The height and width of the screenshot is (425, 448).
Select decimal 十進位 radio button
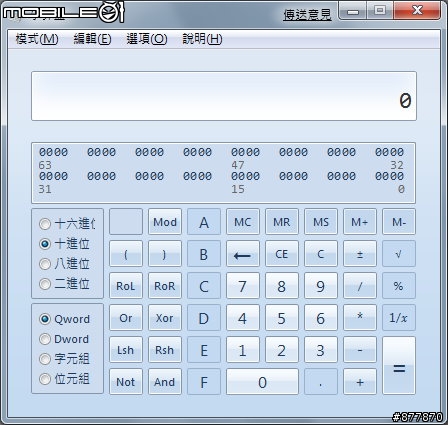coord(45,244)
